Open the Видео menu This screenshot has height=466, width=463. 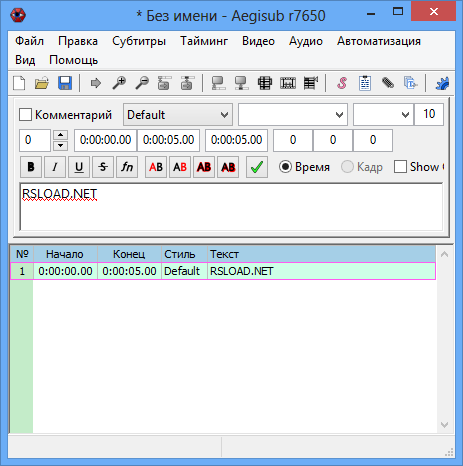pyautogui.click(x=258, y=41)
